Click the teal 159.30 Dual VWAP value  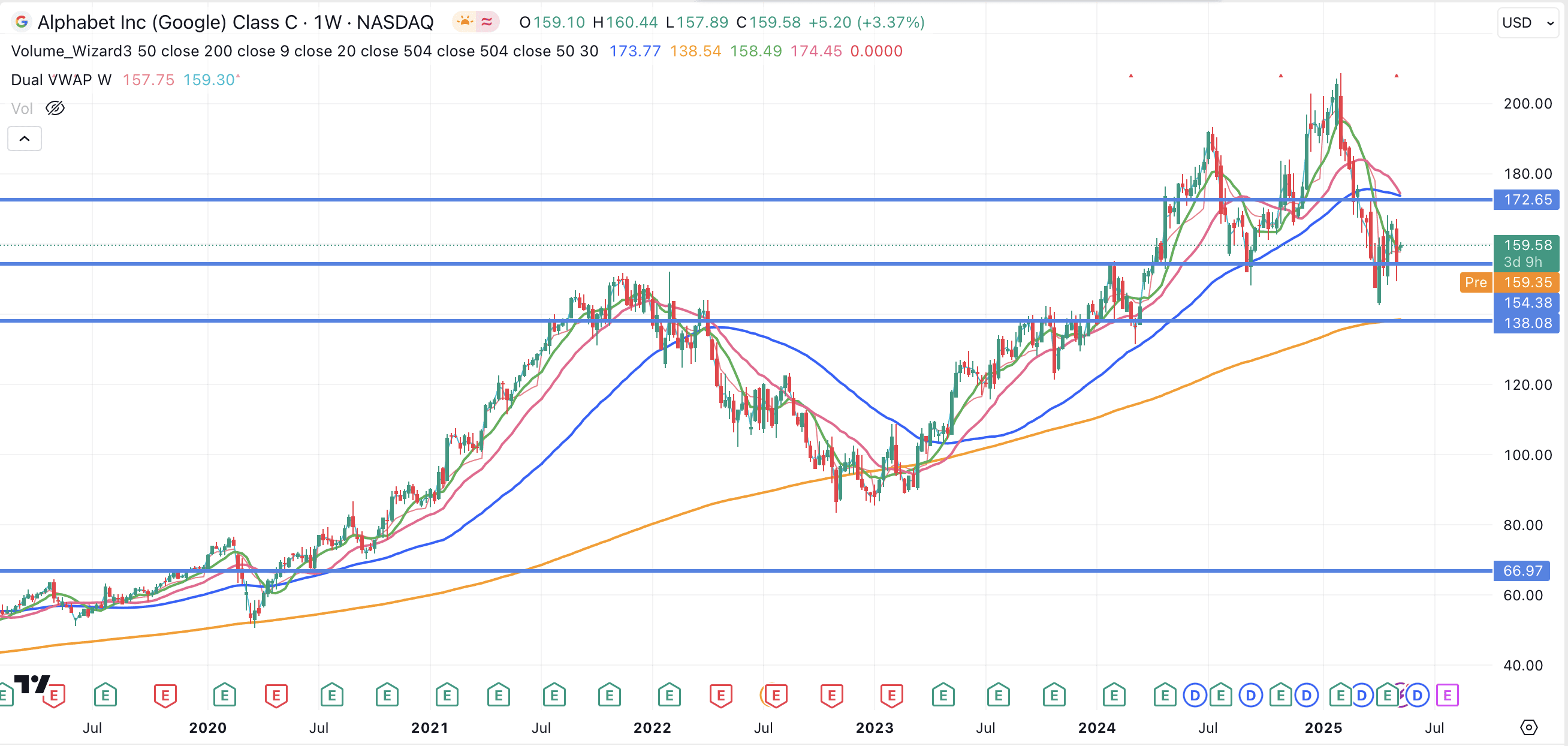(209, 80)
